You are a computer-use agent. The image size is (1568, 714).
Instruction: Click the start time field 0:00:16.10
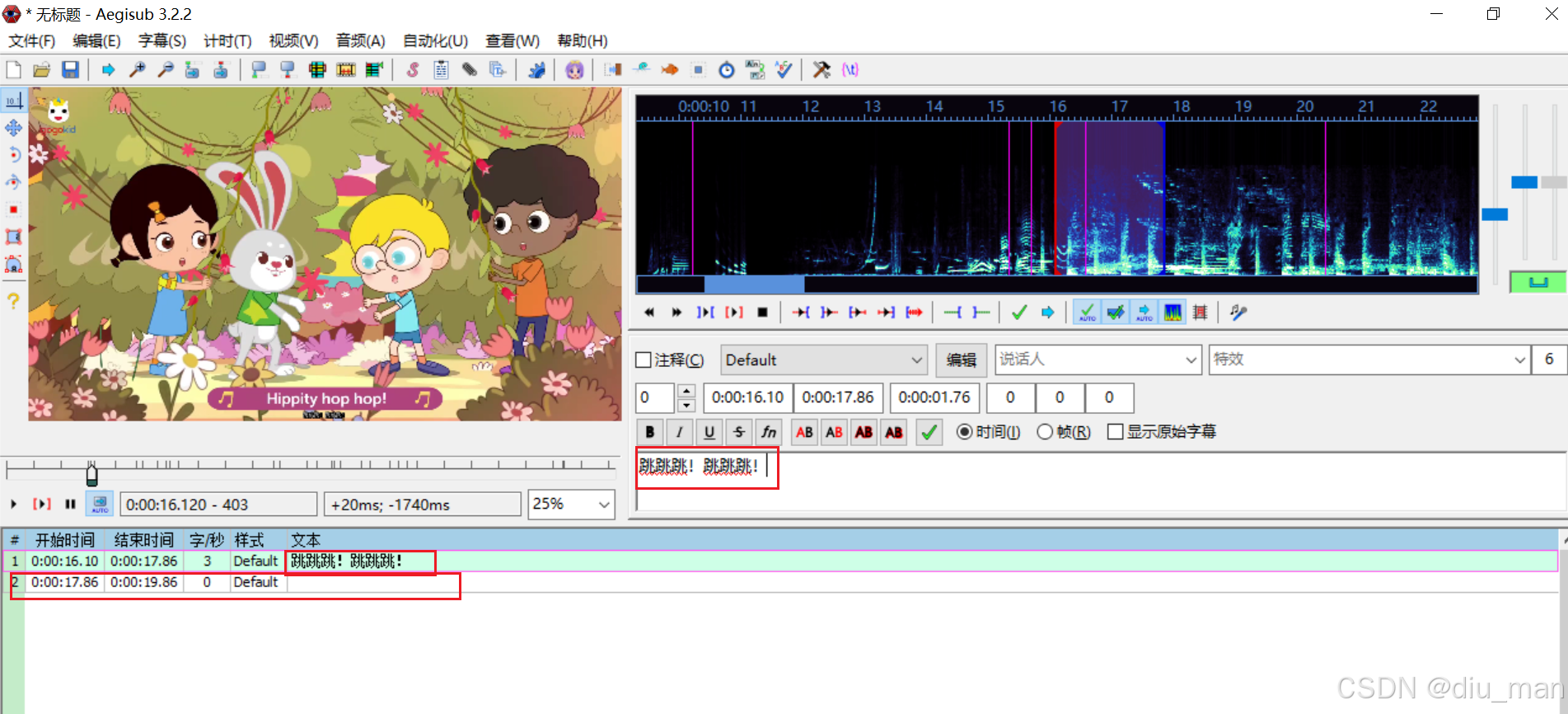(x=748, y=397)
